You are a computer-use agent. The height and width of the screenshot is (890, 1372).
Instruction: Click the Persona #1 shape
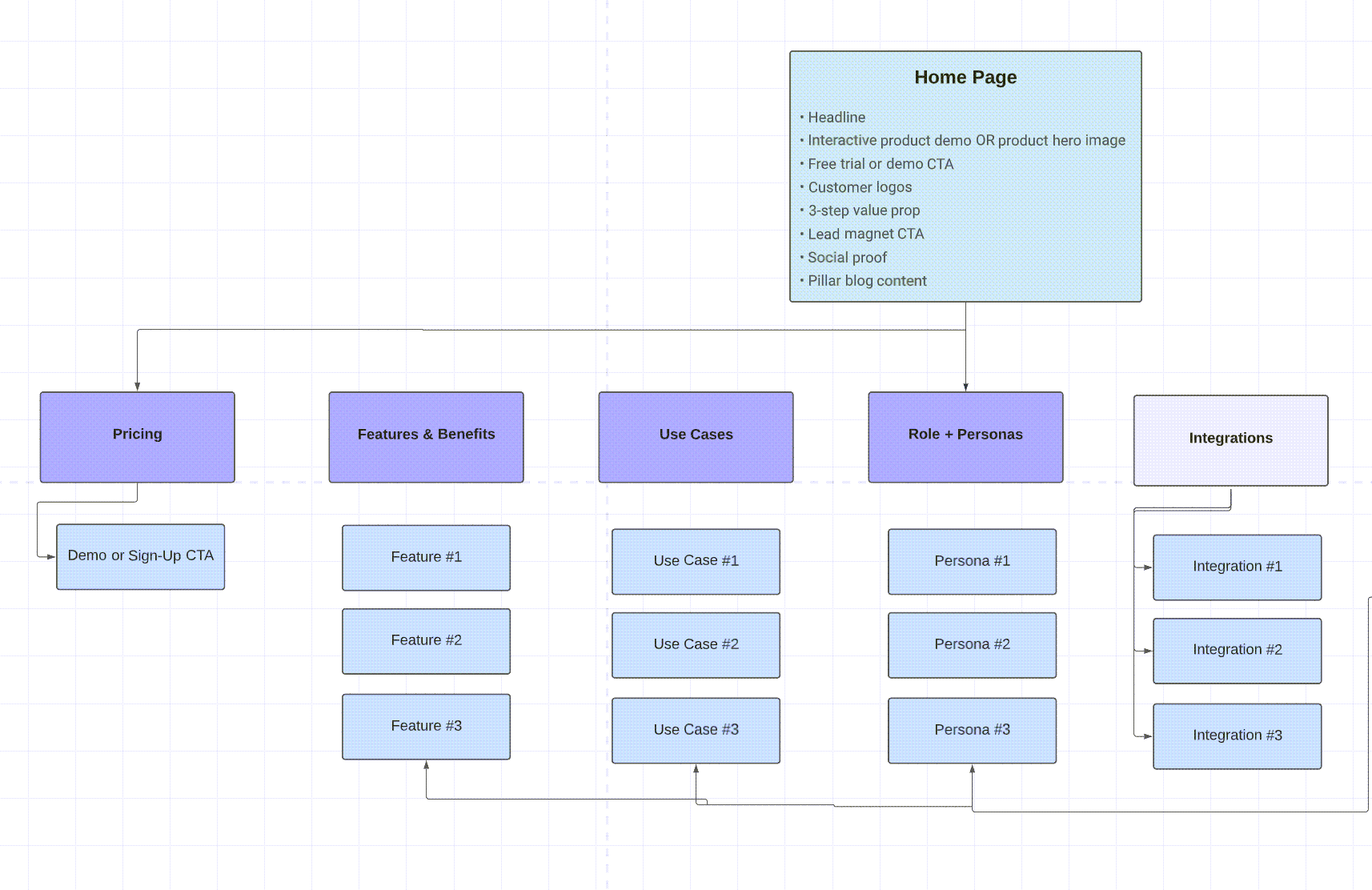pos(972,561)
